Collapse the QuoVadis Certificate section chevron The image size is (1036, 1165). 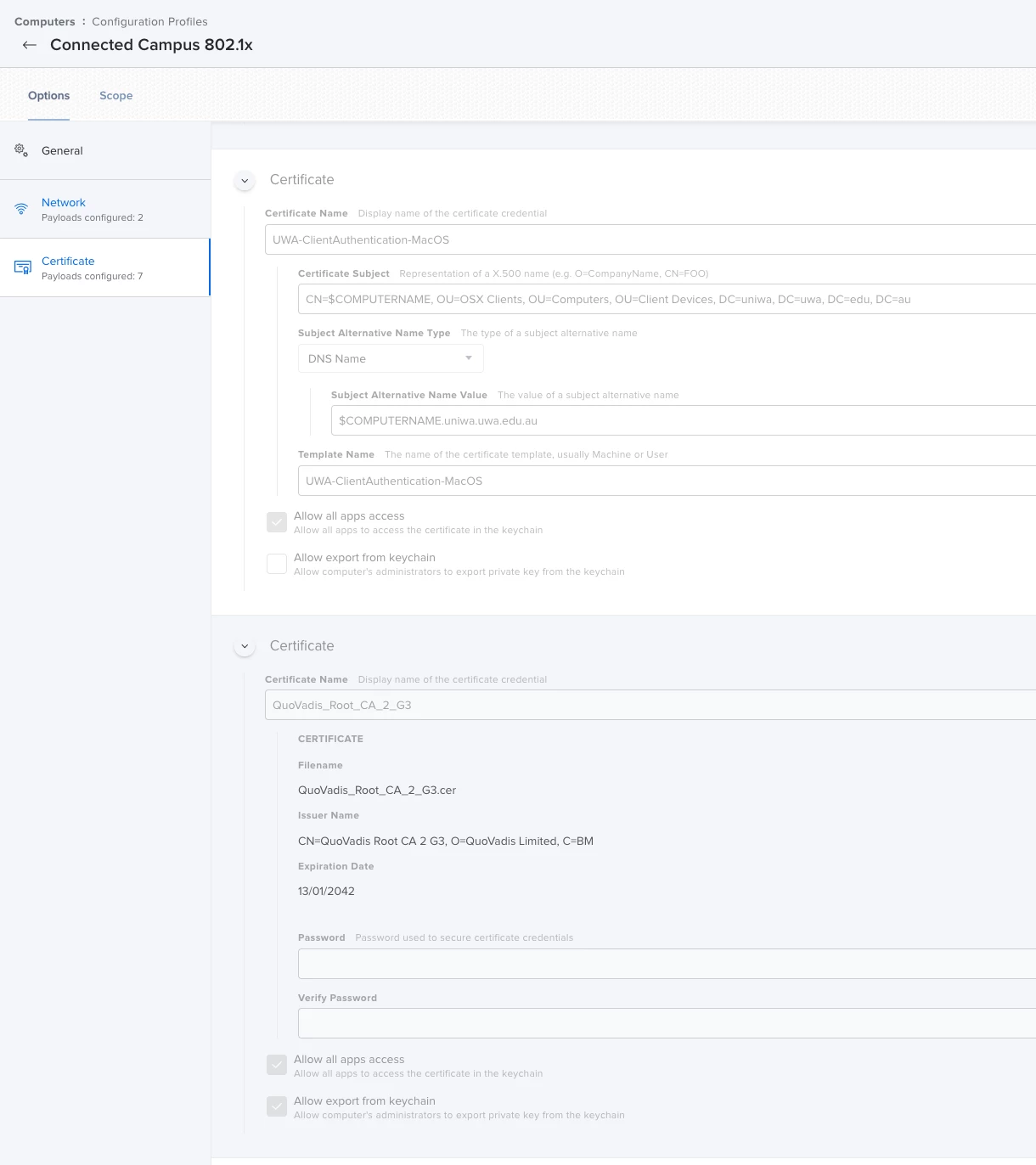point(245,646)
